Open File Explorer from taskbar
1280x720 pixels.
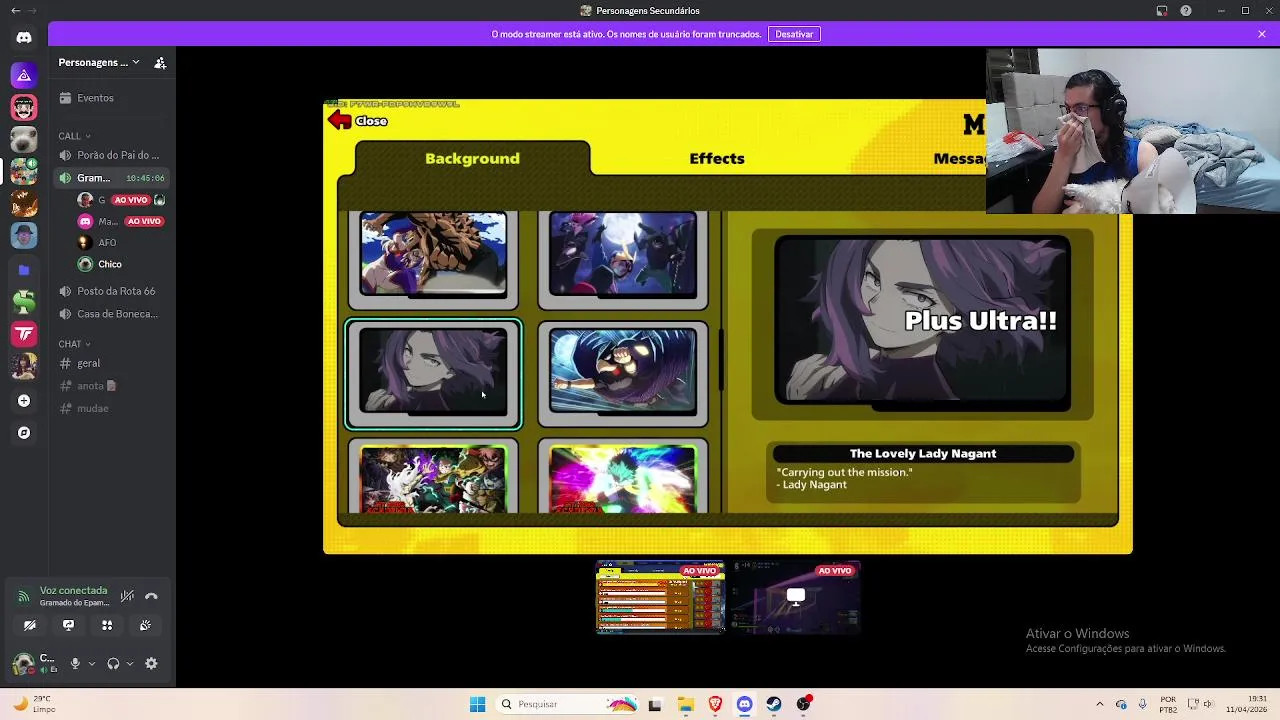click(686, 704)
